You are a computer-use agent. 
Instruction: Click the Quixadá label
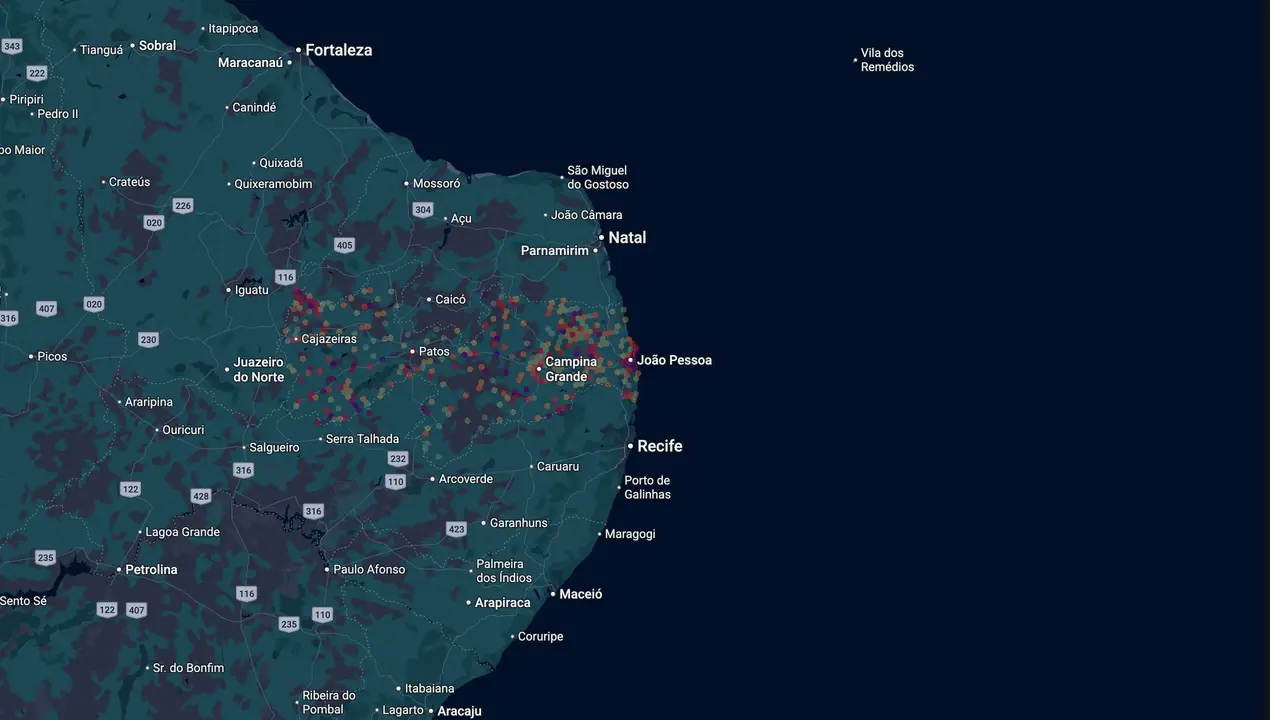click(281, 163)
